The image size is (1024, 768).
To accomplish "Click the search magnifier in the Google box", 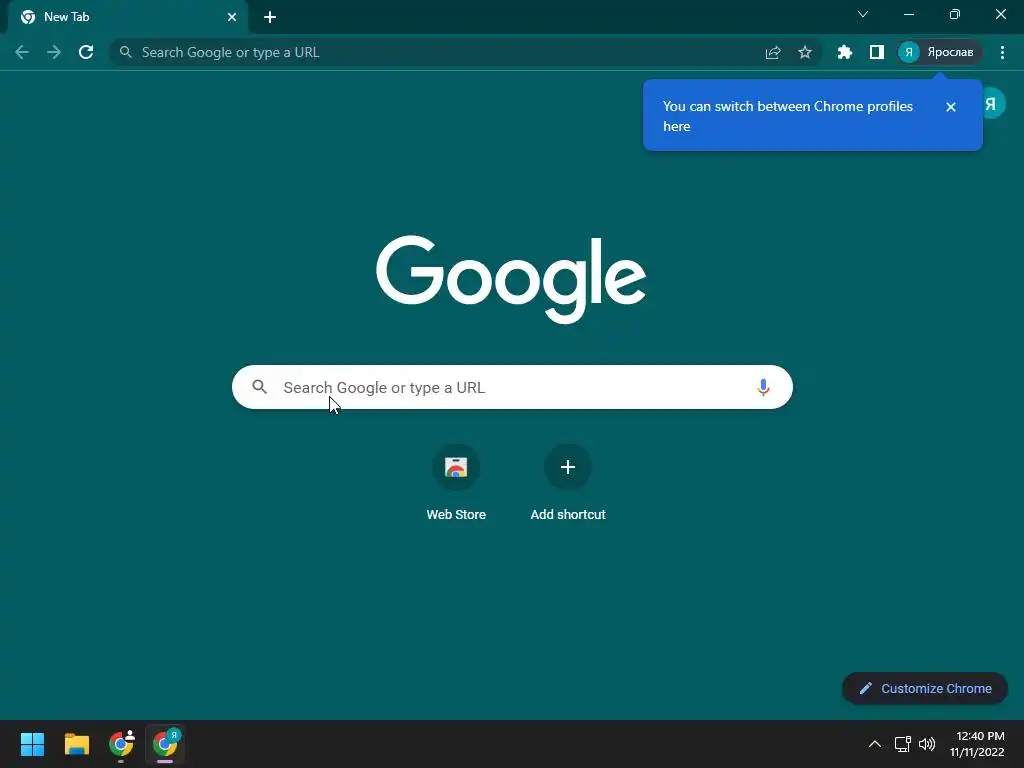I will [x=259, y=387].
